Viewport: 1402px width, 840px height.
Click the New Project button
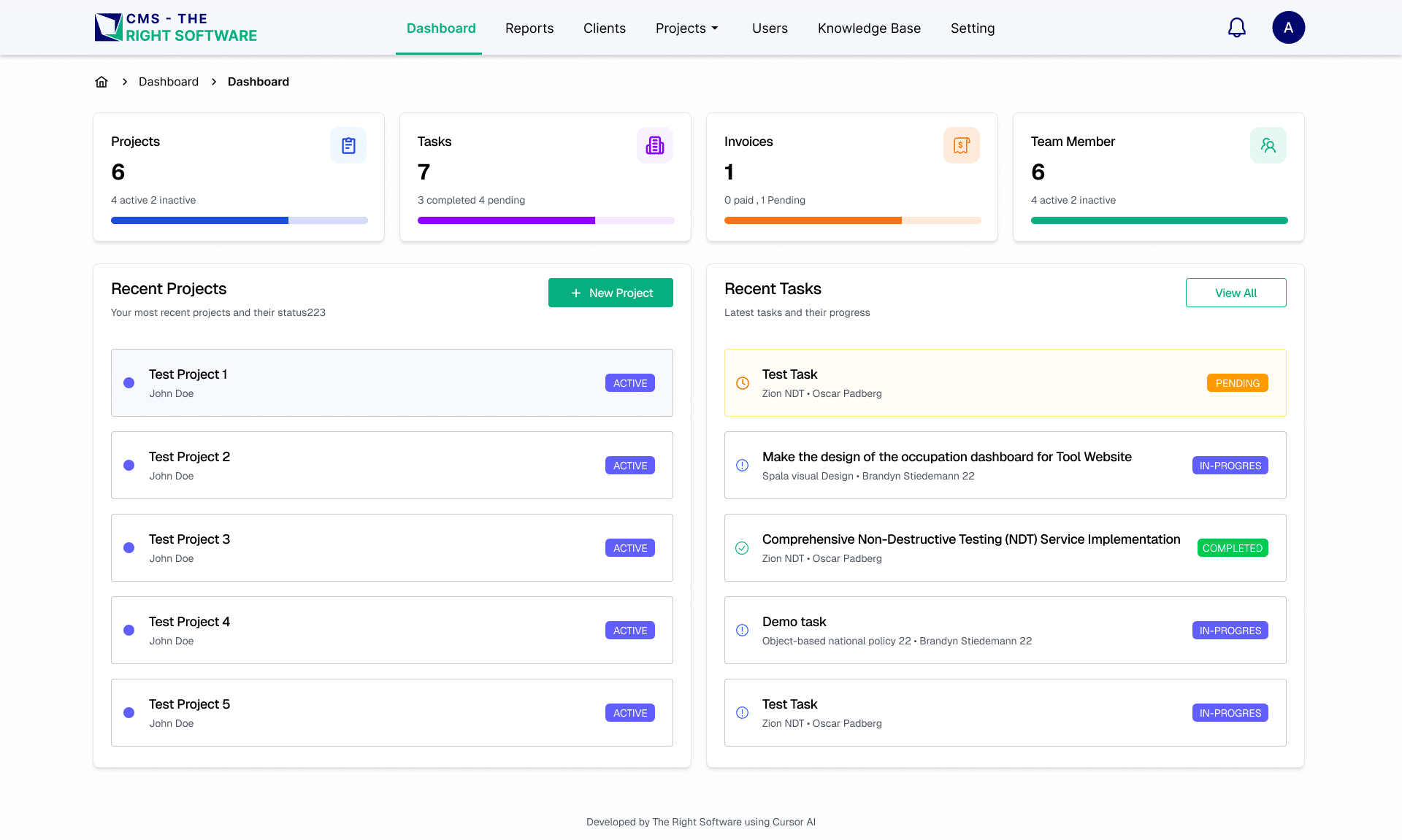(610, 293)
